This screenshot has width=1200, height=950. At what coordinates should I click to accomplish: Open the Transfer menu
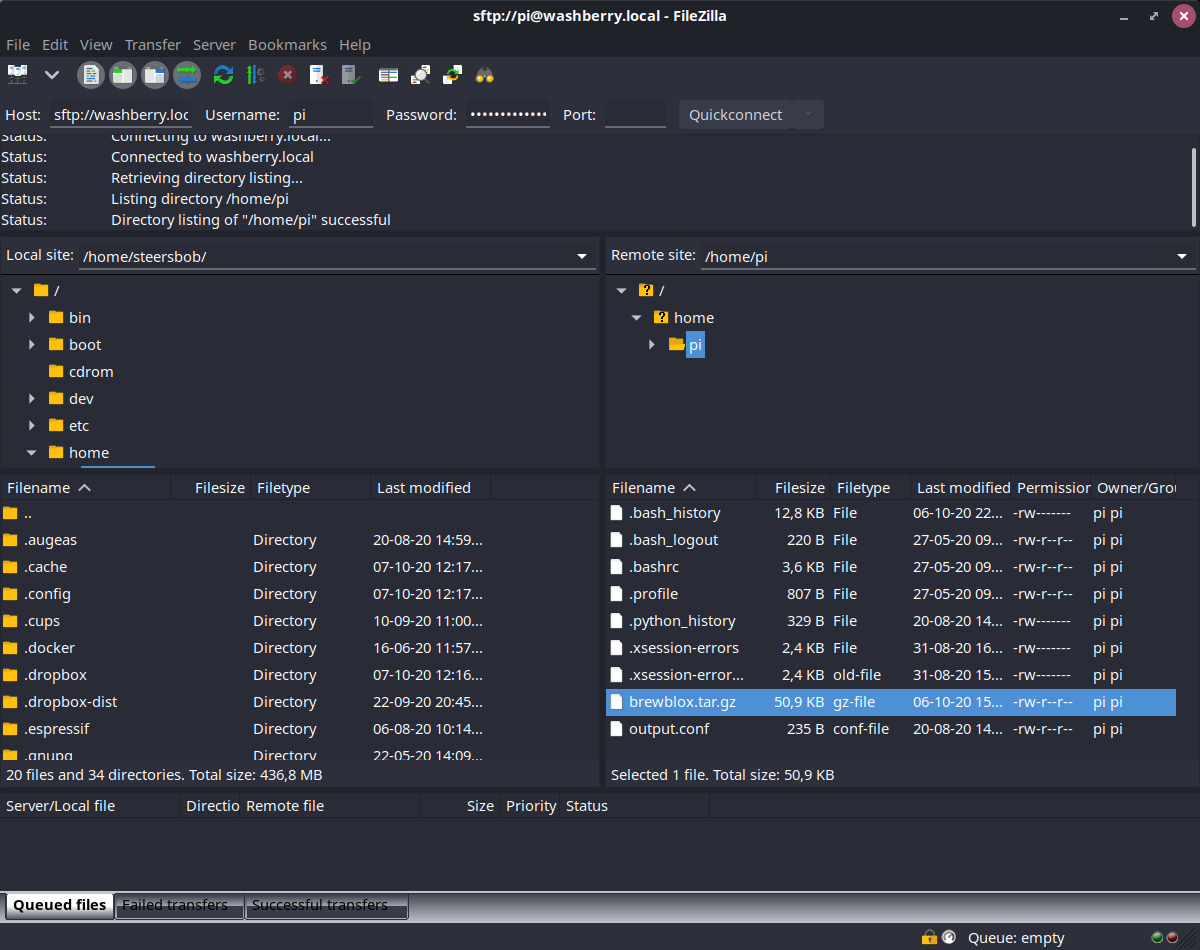click(153, 44)
